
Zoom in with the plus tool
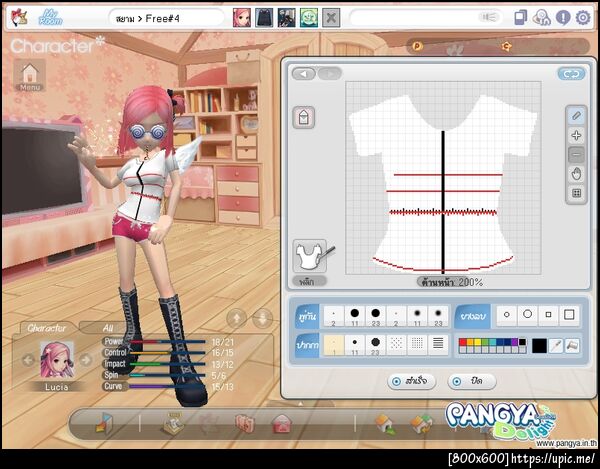coord(576,135)
